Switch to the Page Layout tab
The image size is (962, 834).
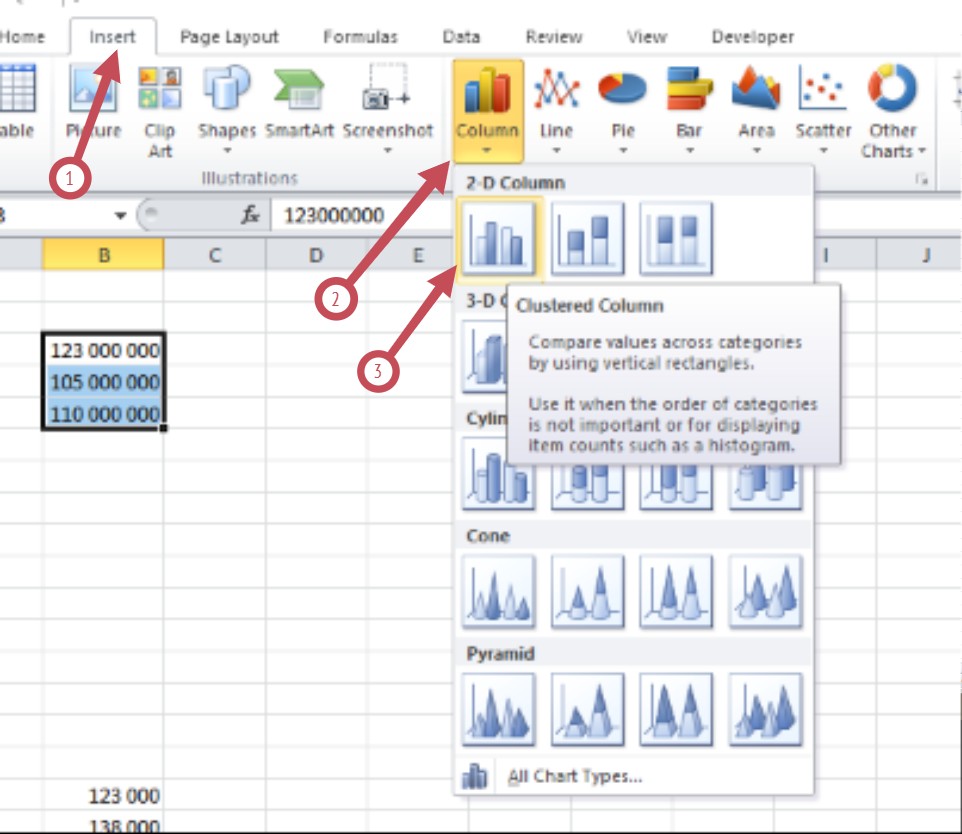(x=228, y=37)
